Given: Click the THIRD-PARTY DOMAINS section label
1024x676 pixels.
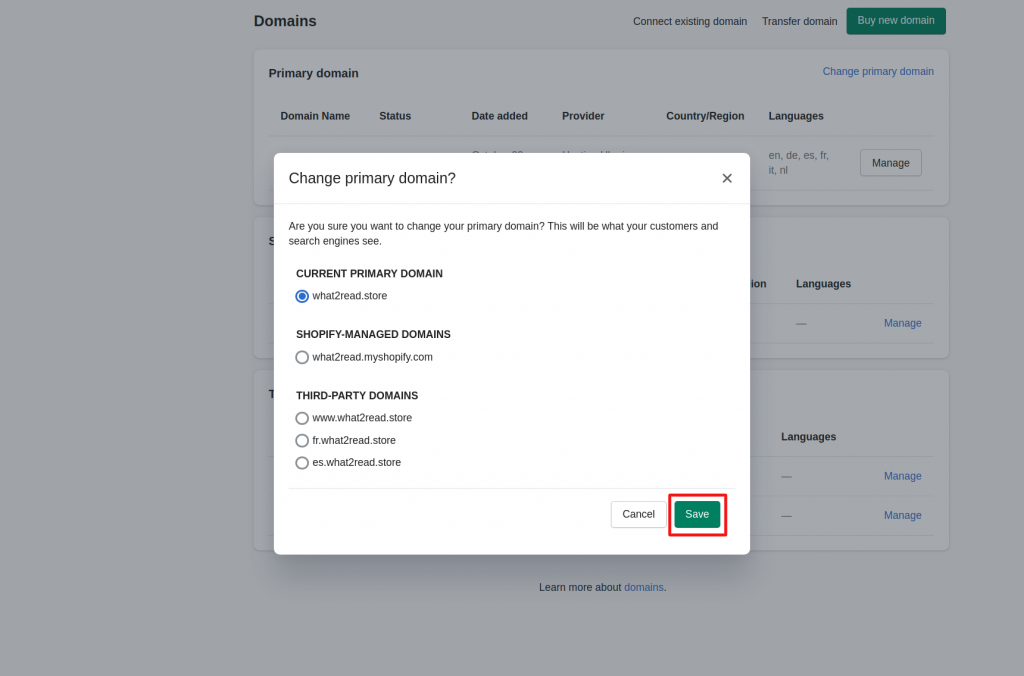Looking at the screenshot, I should (357, 396).
